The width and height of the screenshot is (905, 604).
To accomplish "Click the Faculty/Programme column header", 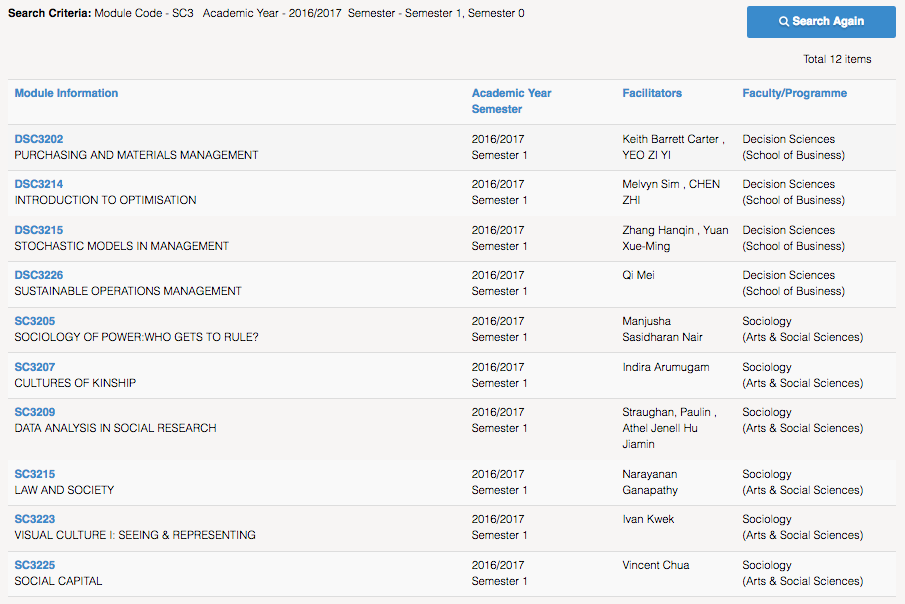I will [794, 93].
